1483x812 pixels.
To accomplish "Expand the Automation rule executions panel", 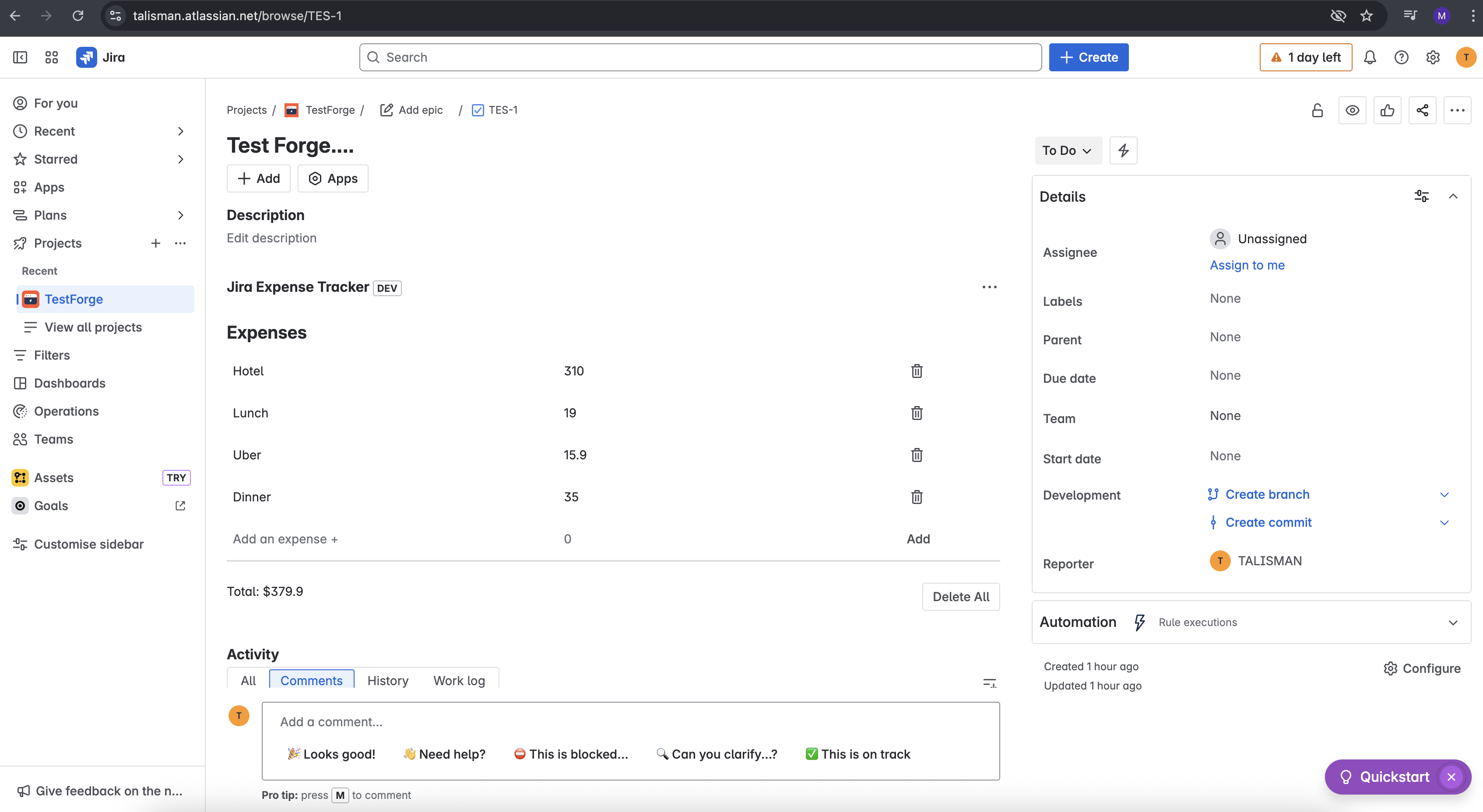I will [1452, 623].
